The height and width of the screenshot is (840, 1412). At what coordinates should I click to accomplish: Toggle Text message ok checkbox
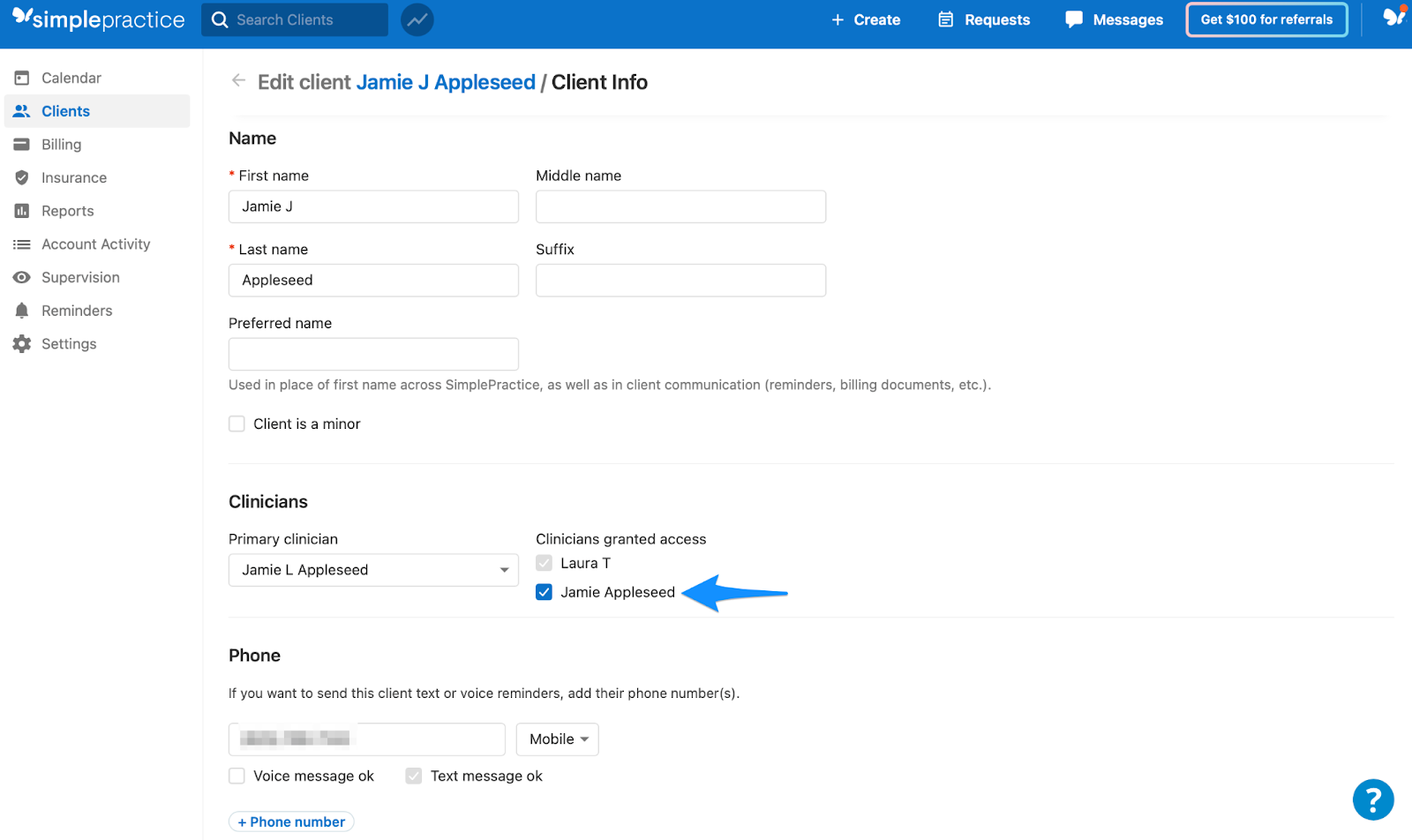(413, 776)
